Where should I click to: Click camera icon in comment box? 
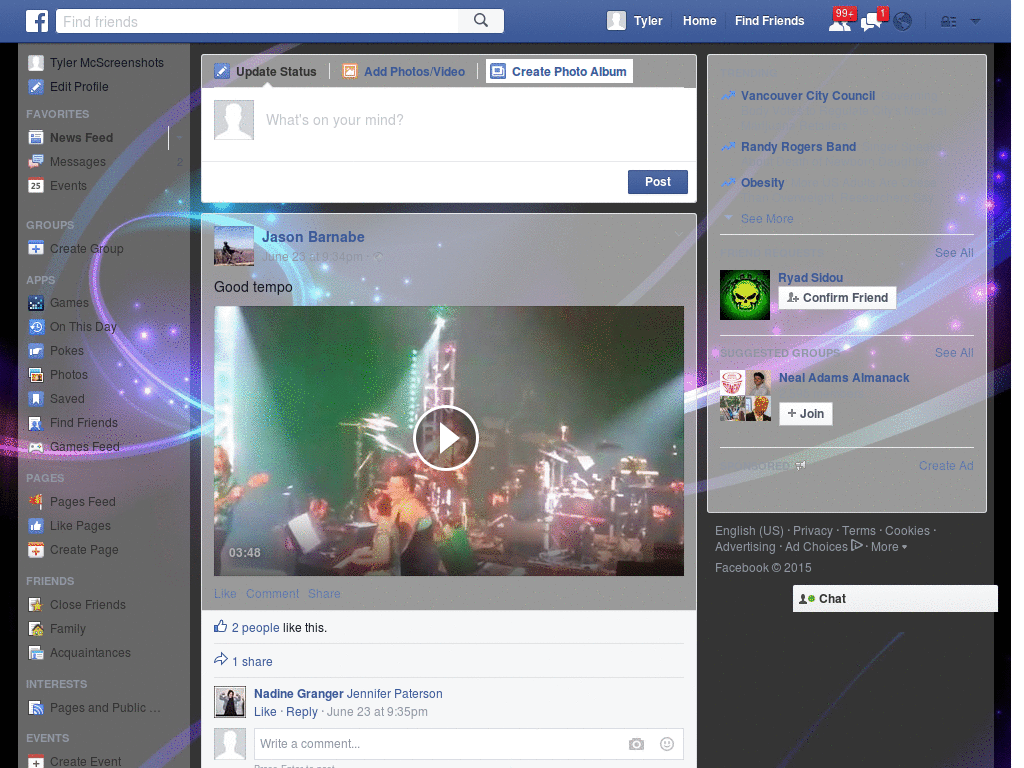point(636,744)
